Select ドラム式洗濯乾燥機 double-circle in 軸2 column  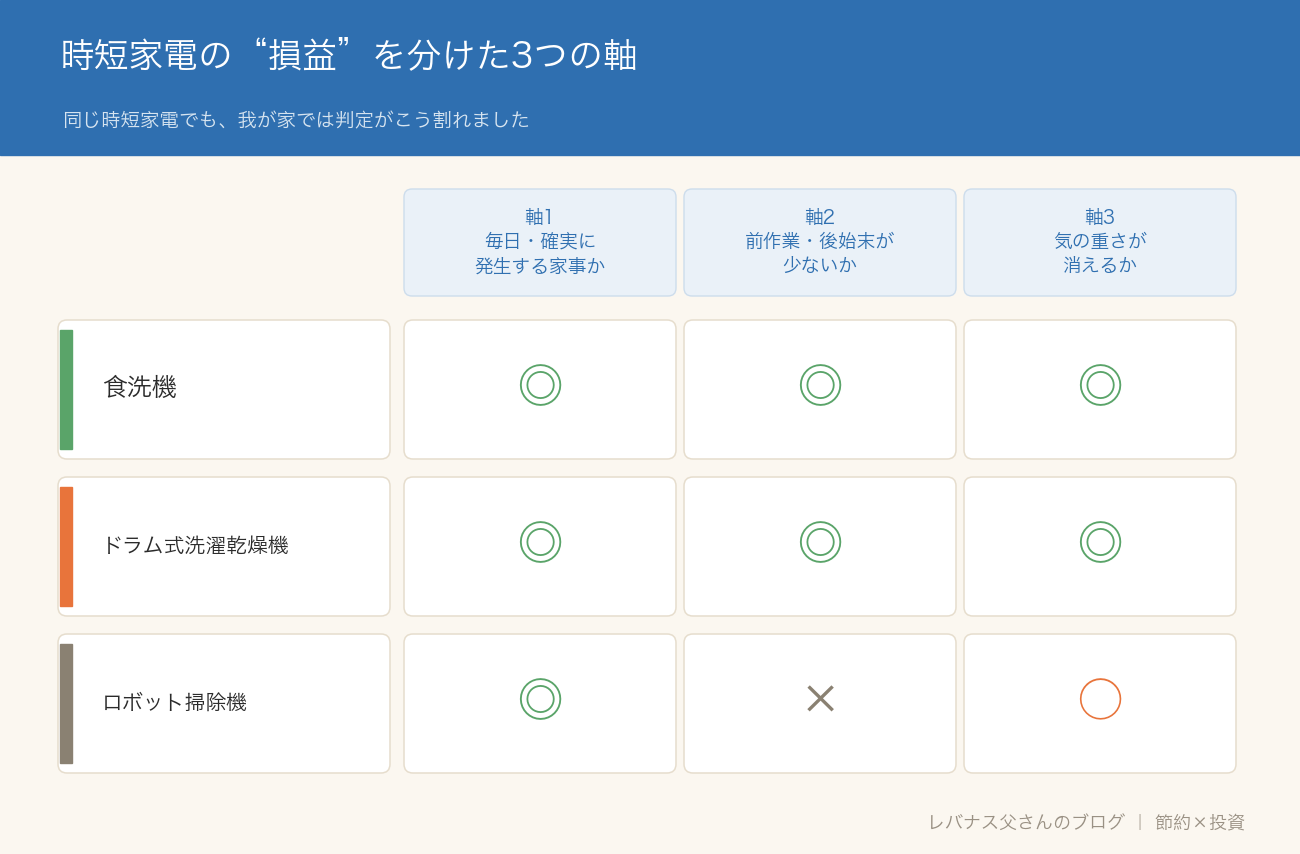pos(820,542)
